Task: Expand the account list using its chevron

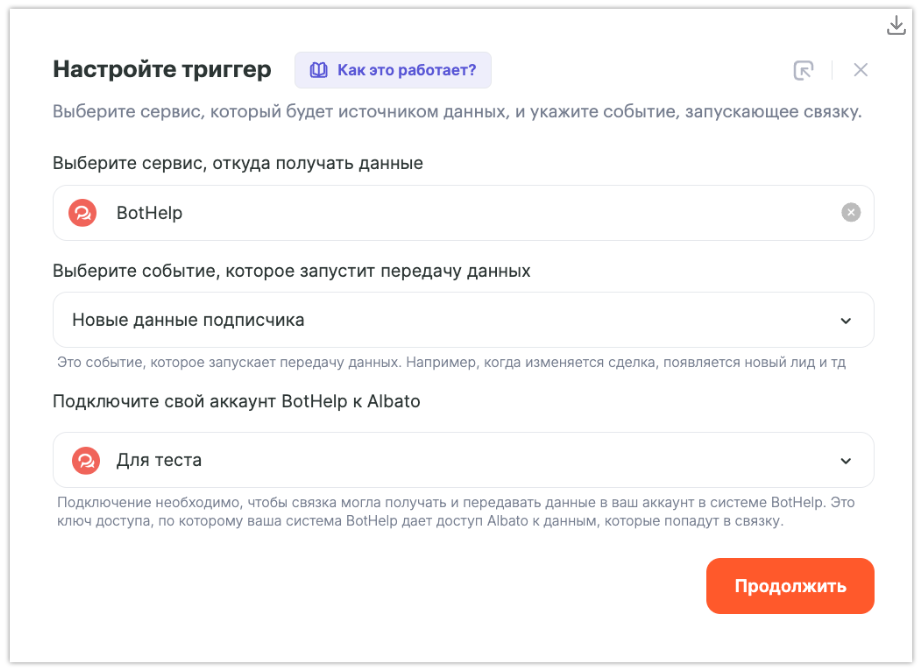Action: pyautogui.click(x=846, y=461)
